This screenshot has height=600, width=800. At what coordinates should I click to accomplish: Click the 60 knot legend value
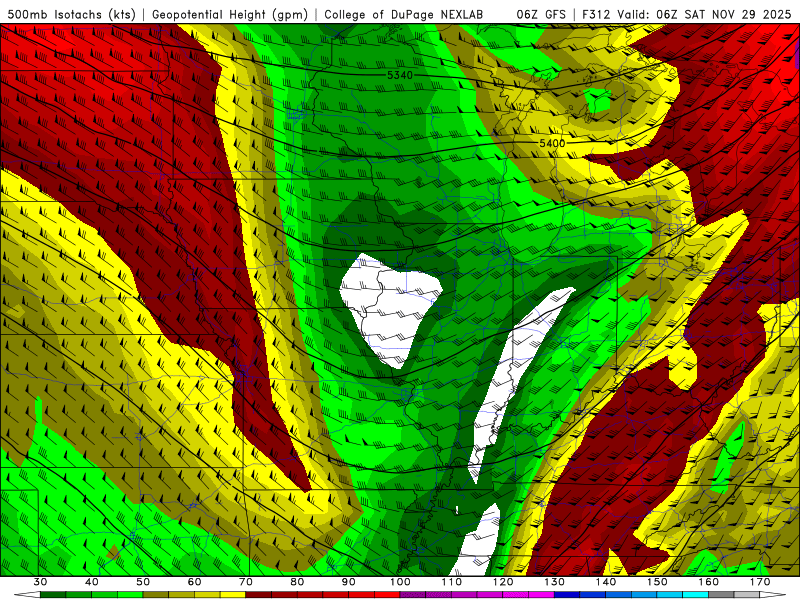coord(194,582)
